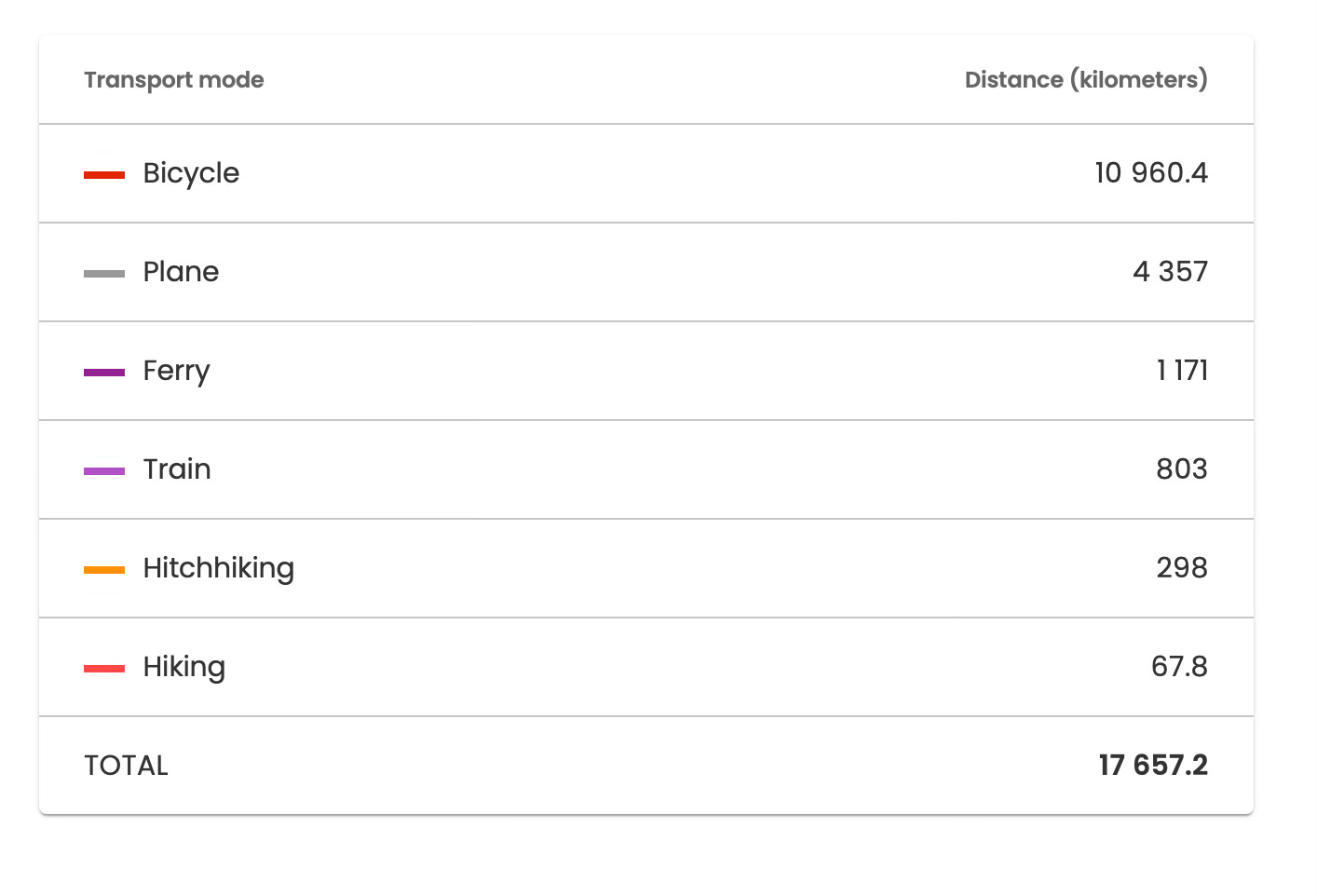The image size is (1317, 896).
Task: Click the 17 657.2 total distance
Action: (x=1152, y=766)
